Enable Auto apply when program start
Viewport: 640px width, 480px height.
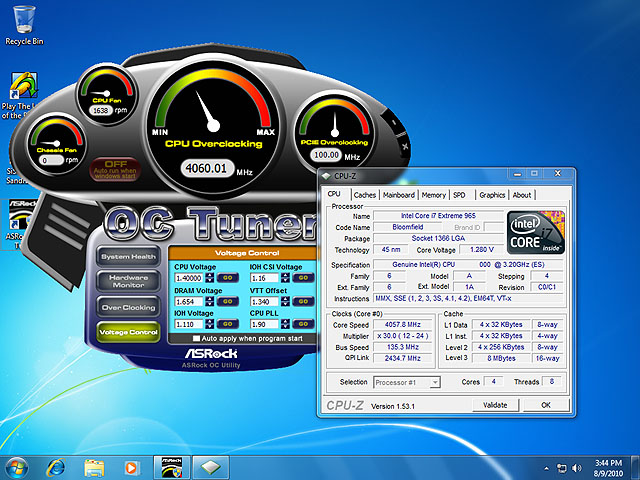point(196,338)
